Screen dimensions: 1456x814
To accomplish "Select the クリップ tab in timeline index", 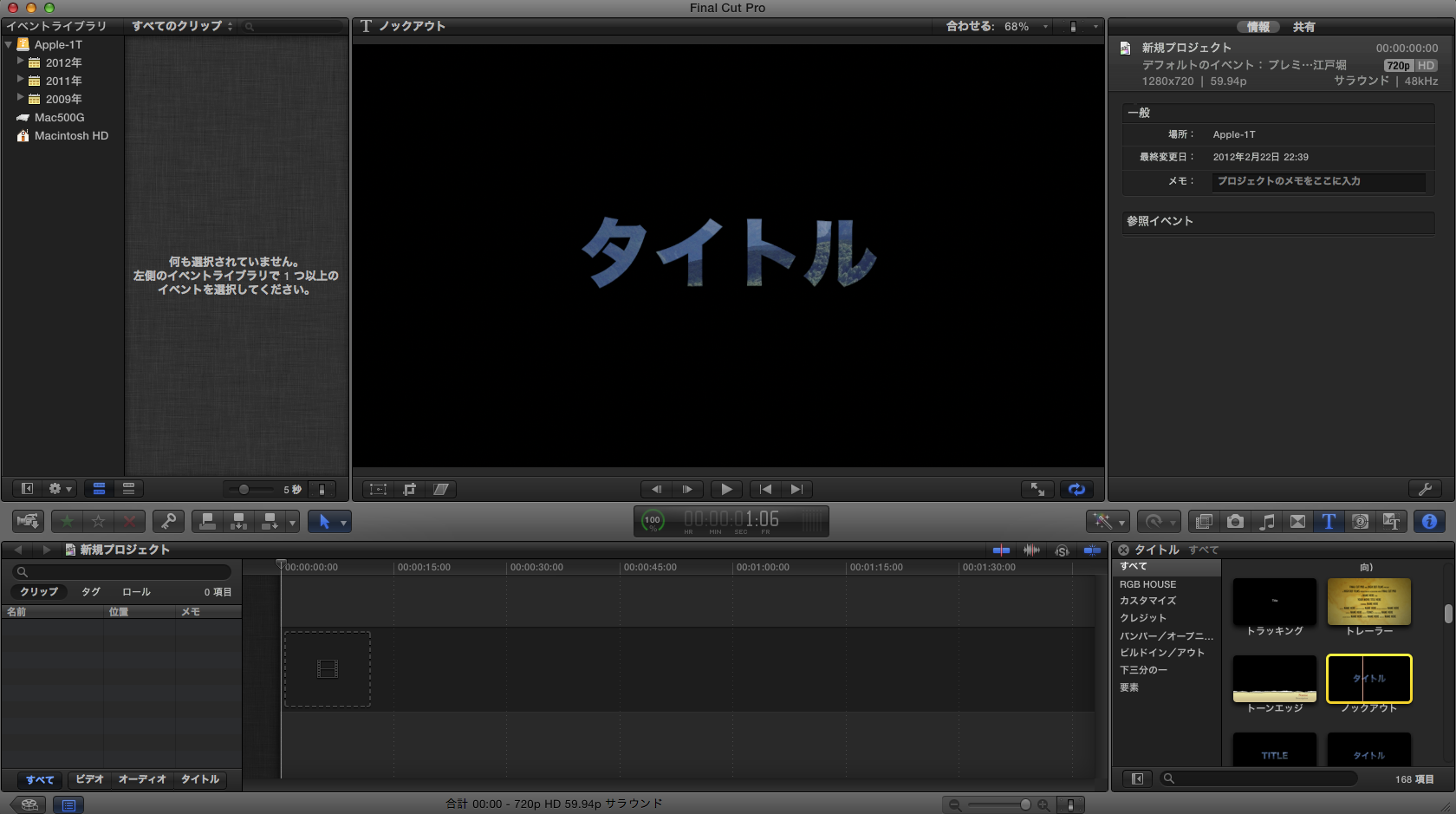I will pyautogui.click(x=39, y=591).
